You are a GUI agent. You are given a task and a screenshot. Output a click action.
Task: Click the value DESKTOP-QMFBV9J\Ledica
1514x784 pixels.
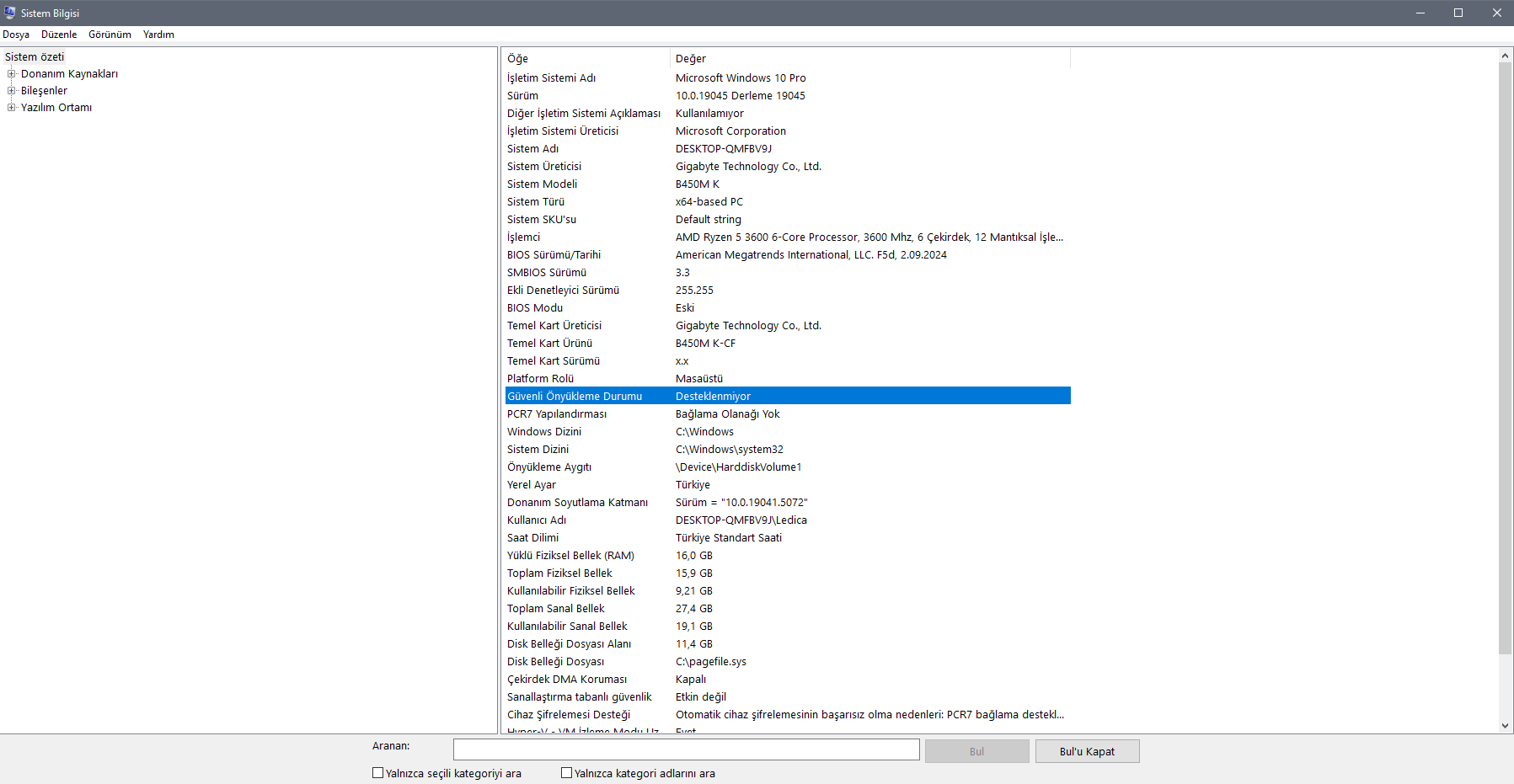(741, 520)
